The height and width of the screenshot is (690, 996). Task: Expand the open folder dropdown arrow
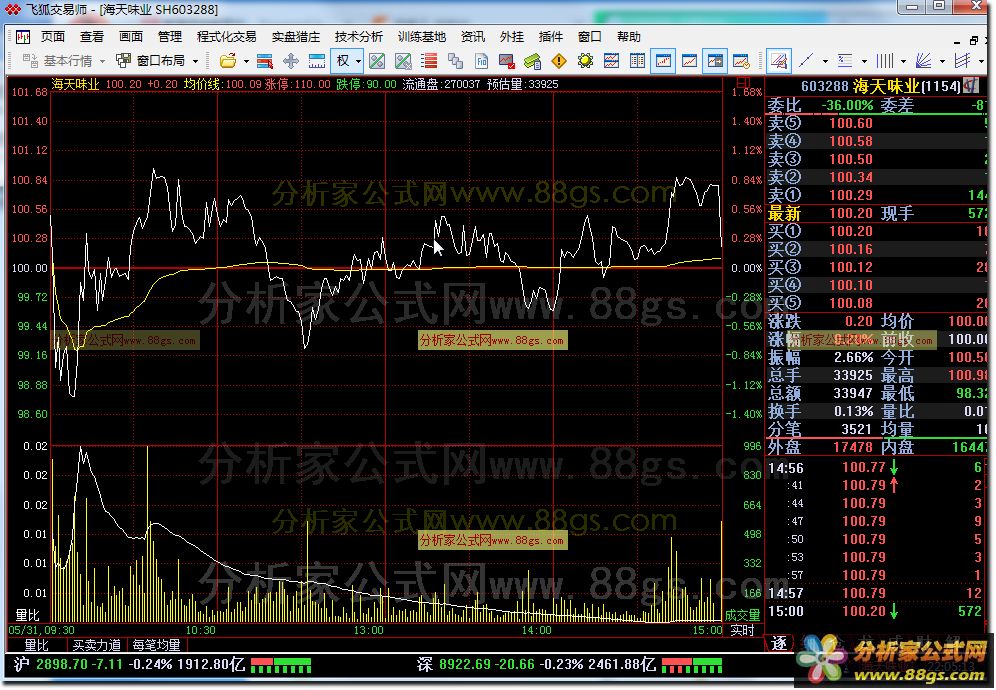click(x=246, y=62)
